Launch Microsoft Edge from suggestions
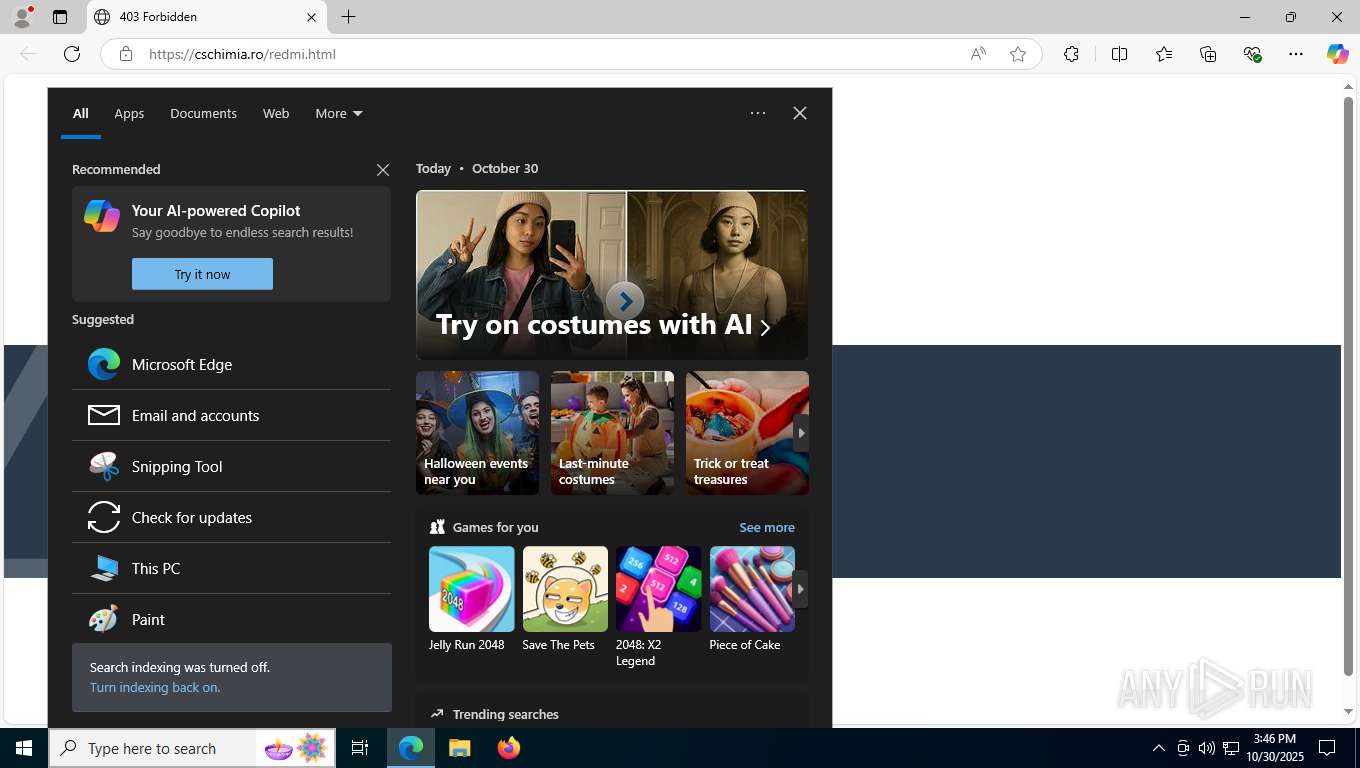 [231, 364]
